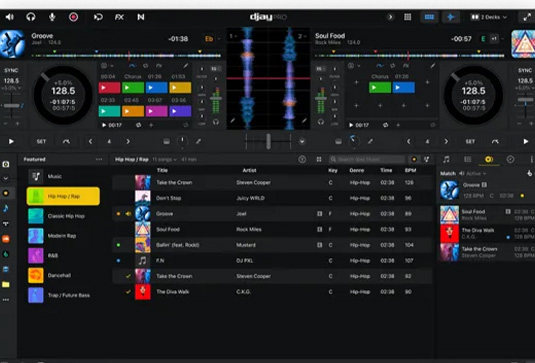Sort the list by BPM column header
The width and height of the screenshot is (535, 363).
coord(410,170)
